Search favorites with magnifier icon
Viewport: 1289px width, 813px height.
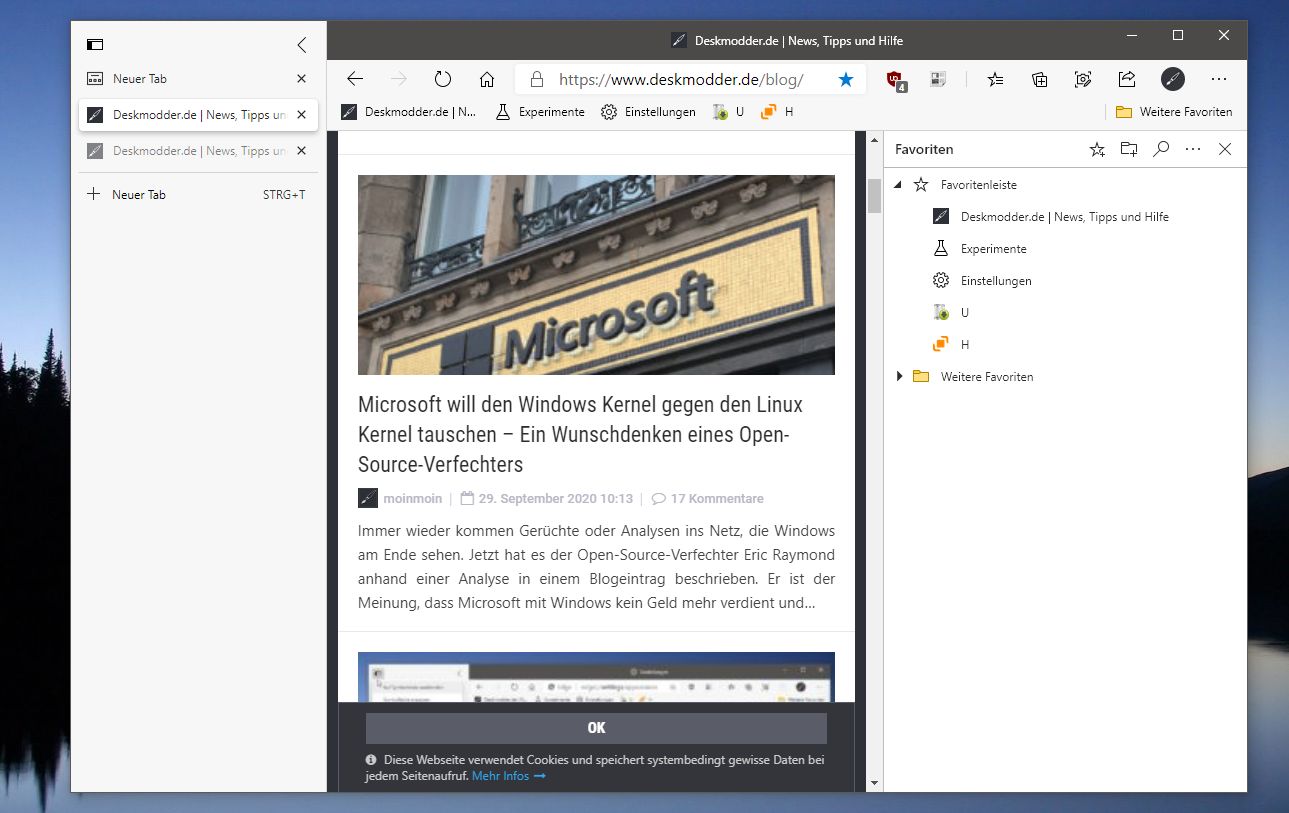(1161, 149)
